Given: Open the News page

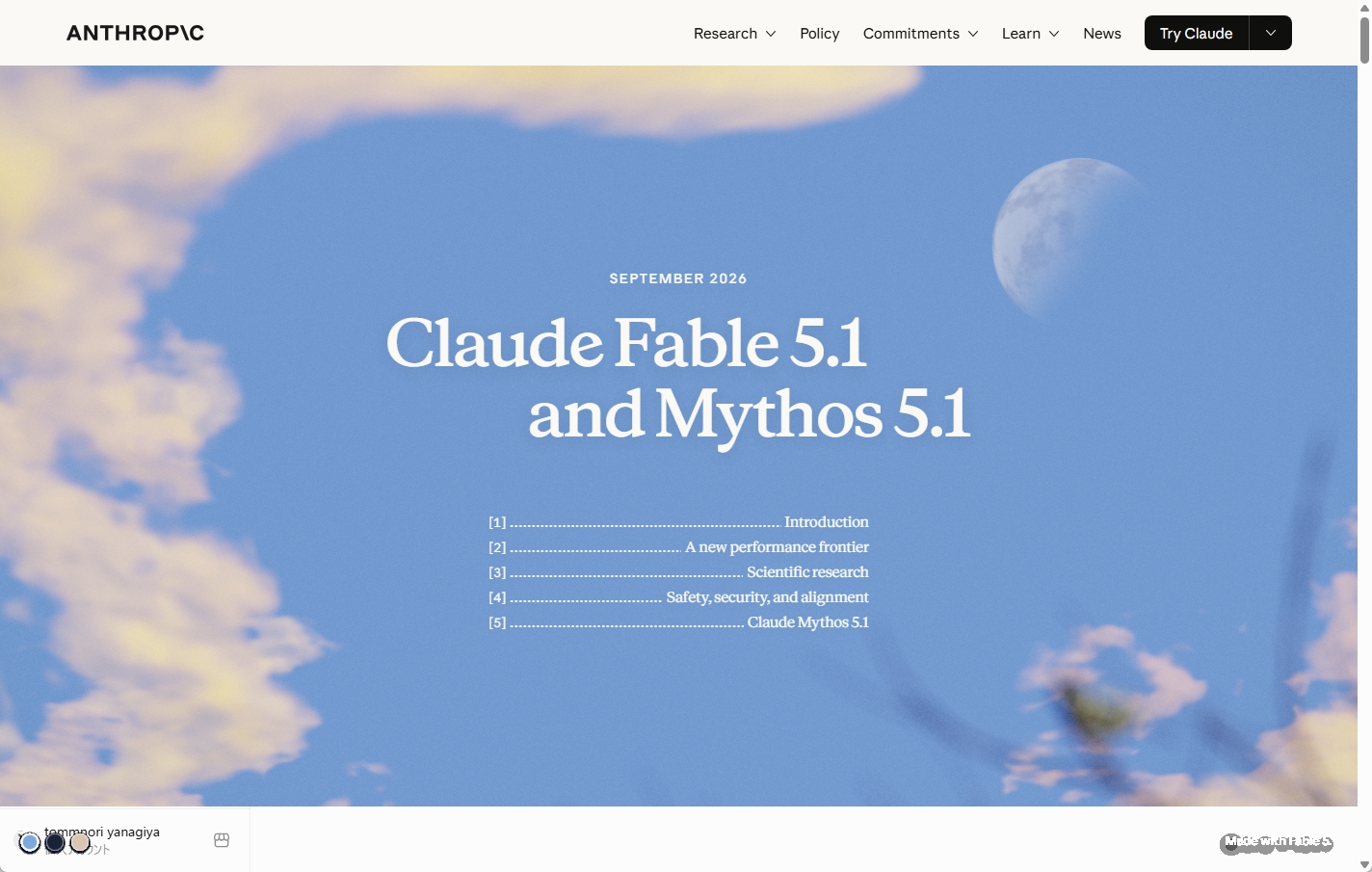Looking at the screenshot, I should (1102, 34).
